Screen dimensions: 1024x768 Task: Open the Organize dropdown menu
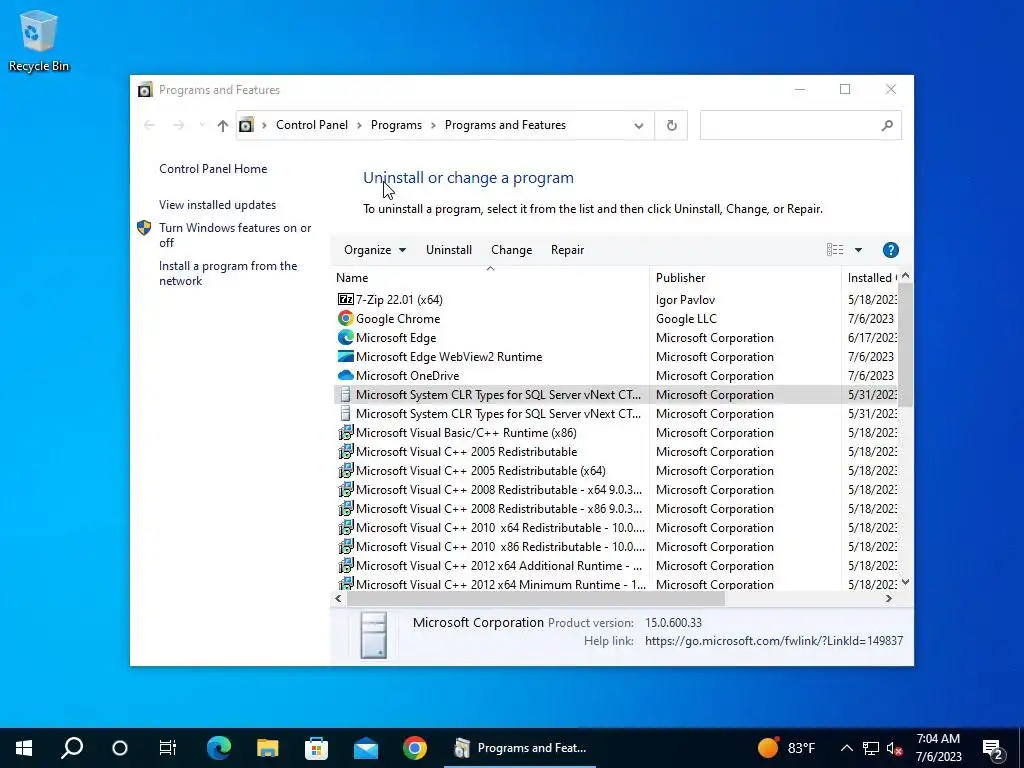(375, 249)
